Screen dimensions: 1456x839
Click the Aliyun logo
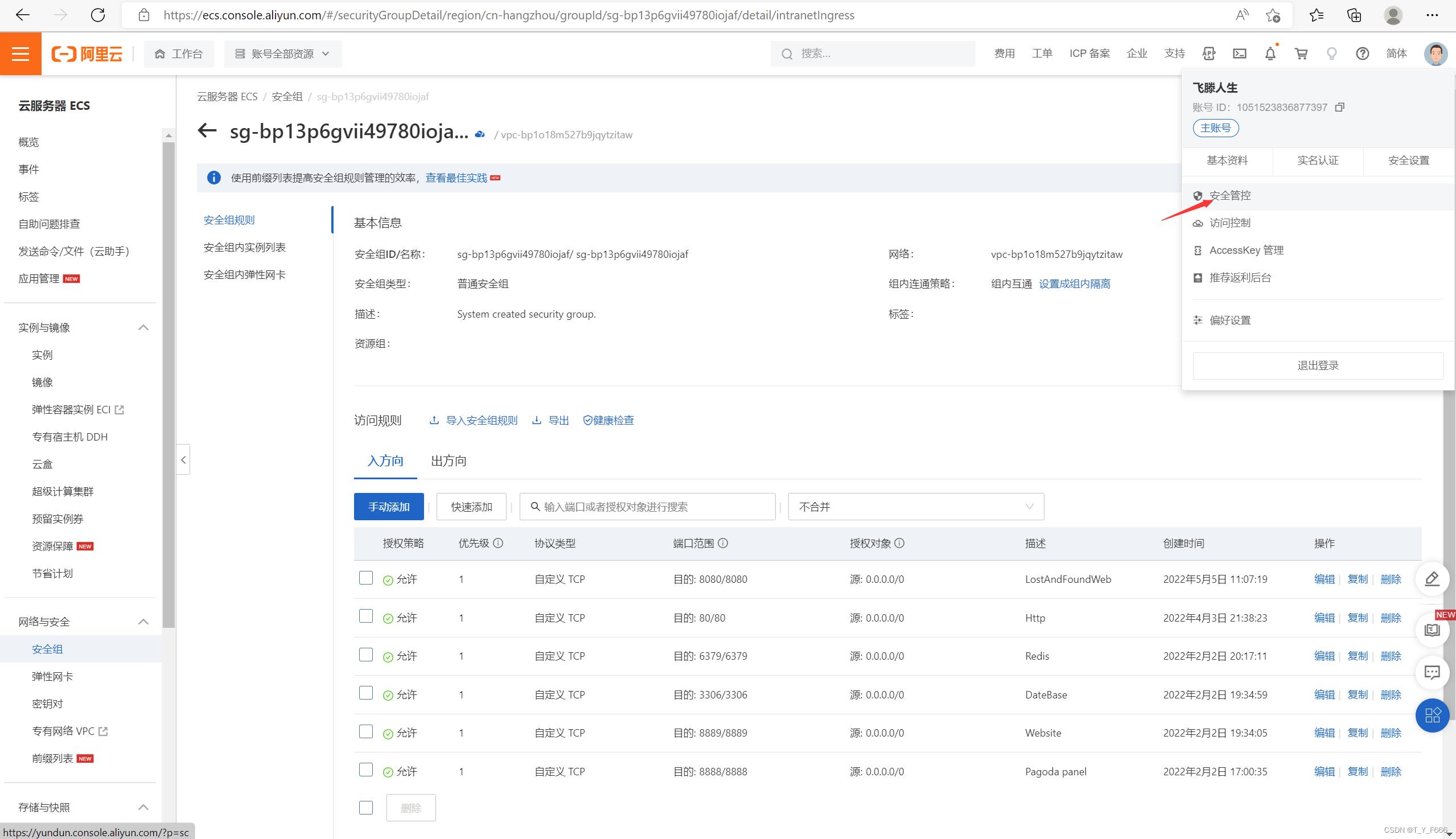[88, 54]
